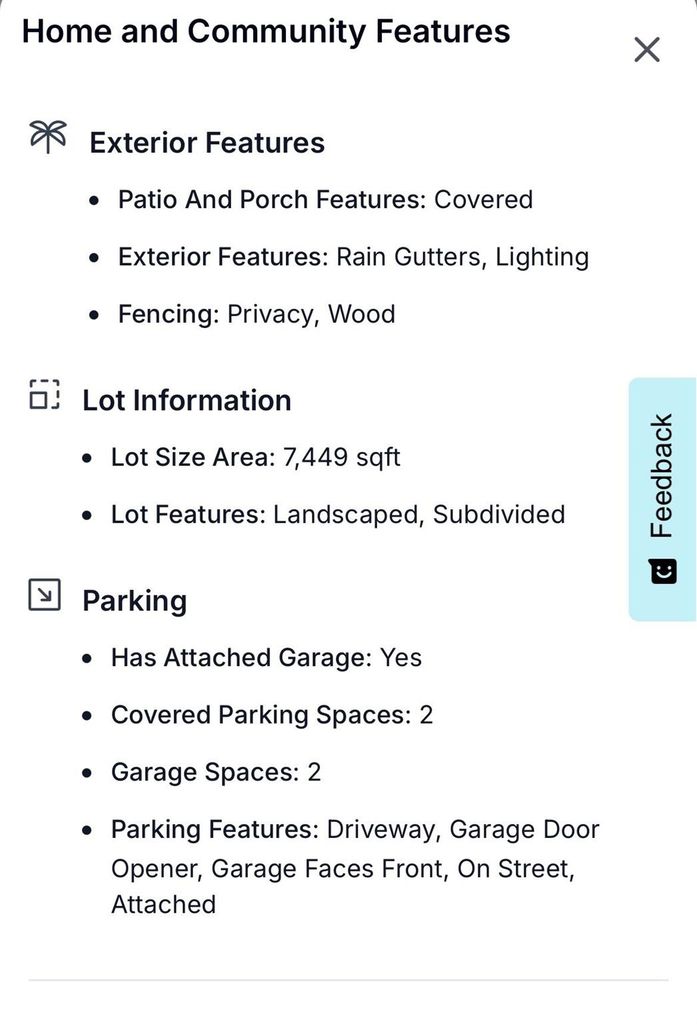Click the Lot Size Area 7,449 sqft item

[x=255, y=458]
